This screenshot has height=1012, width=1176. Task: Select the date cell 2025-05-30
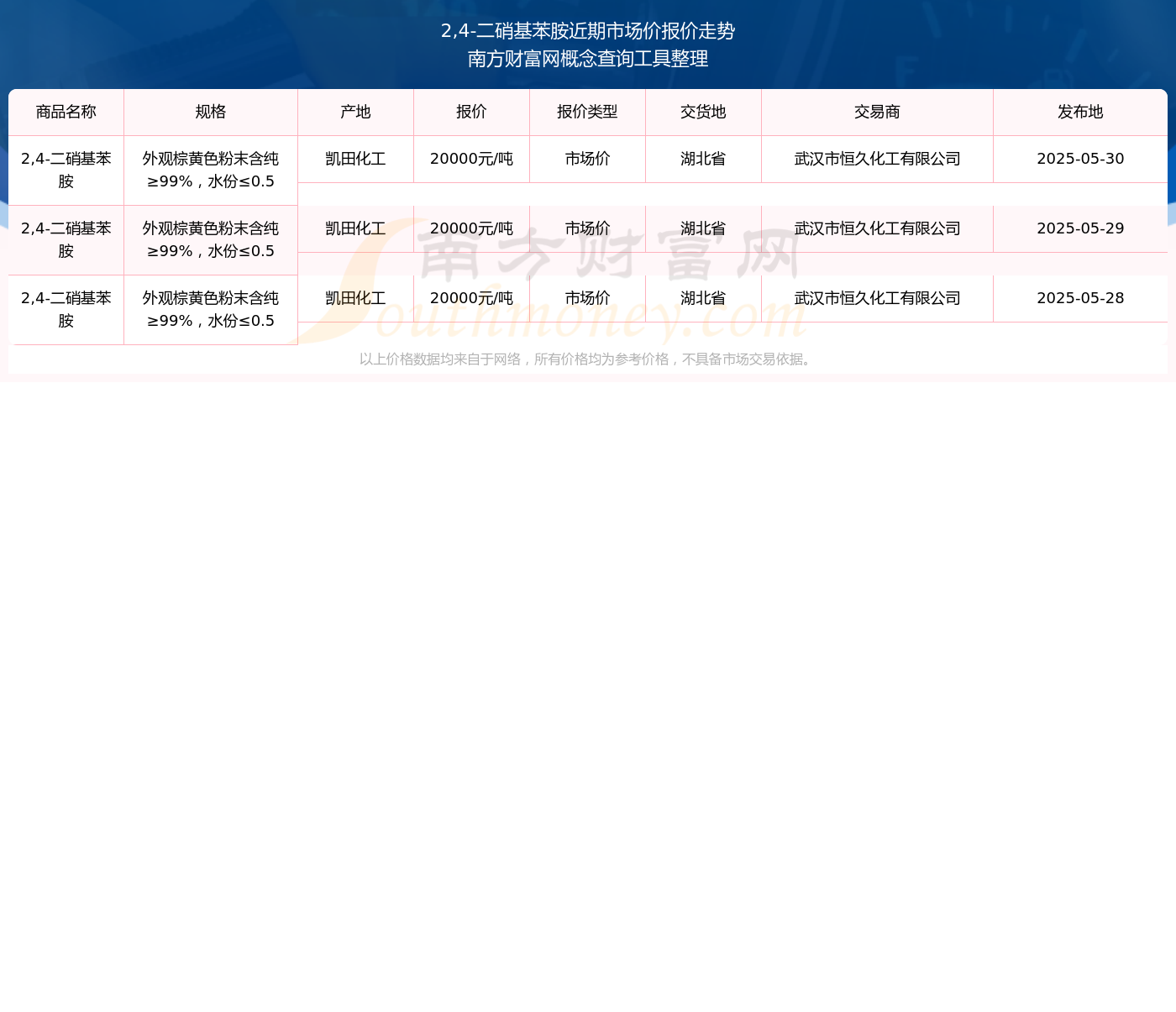(x=1080, y=159)
